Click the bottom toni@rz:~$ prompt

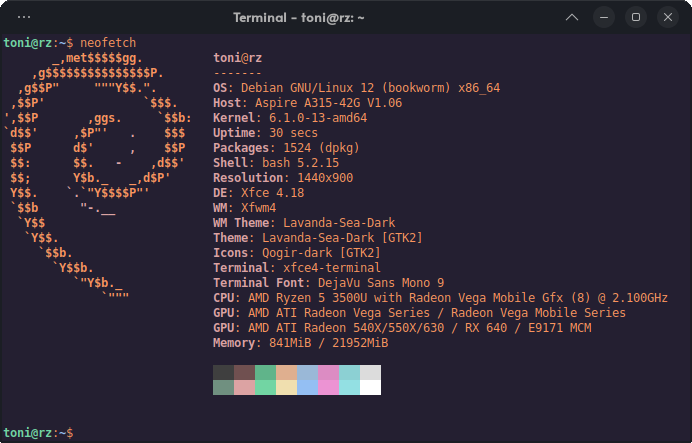[x=38, y=433]
